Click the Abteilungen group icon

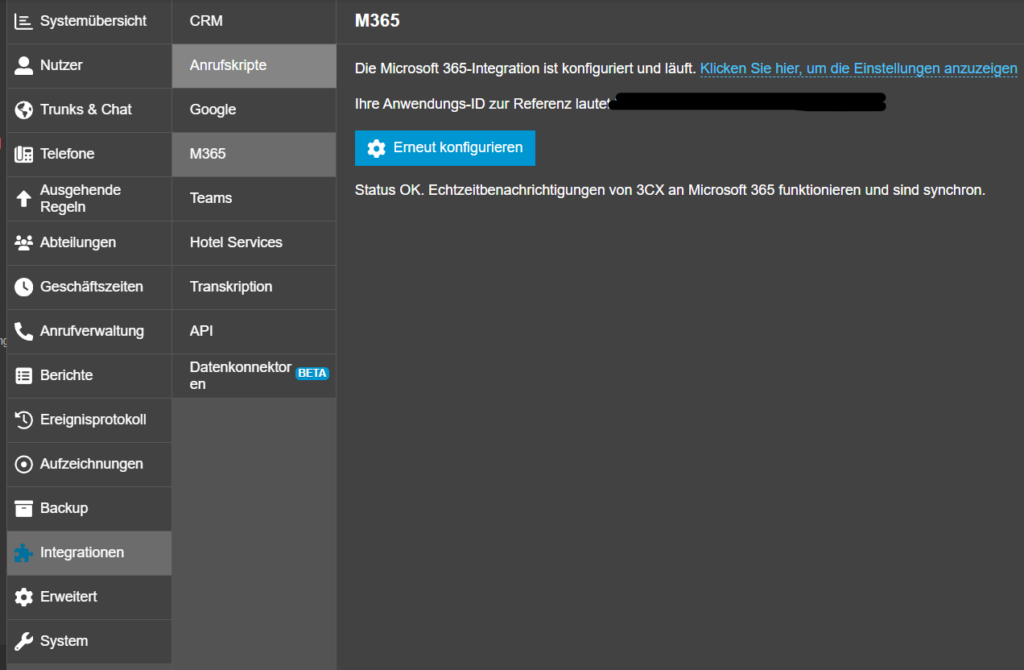[x=24, y=243]
